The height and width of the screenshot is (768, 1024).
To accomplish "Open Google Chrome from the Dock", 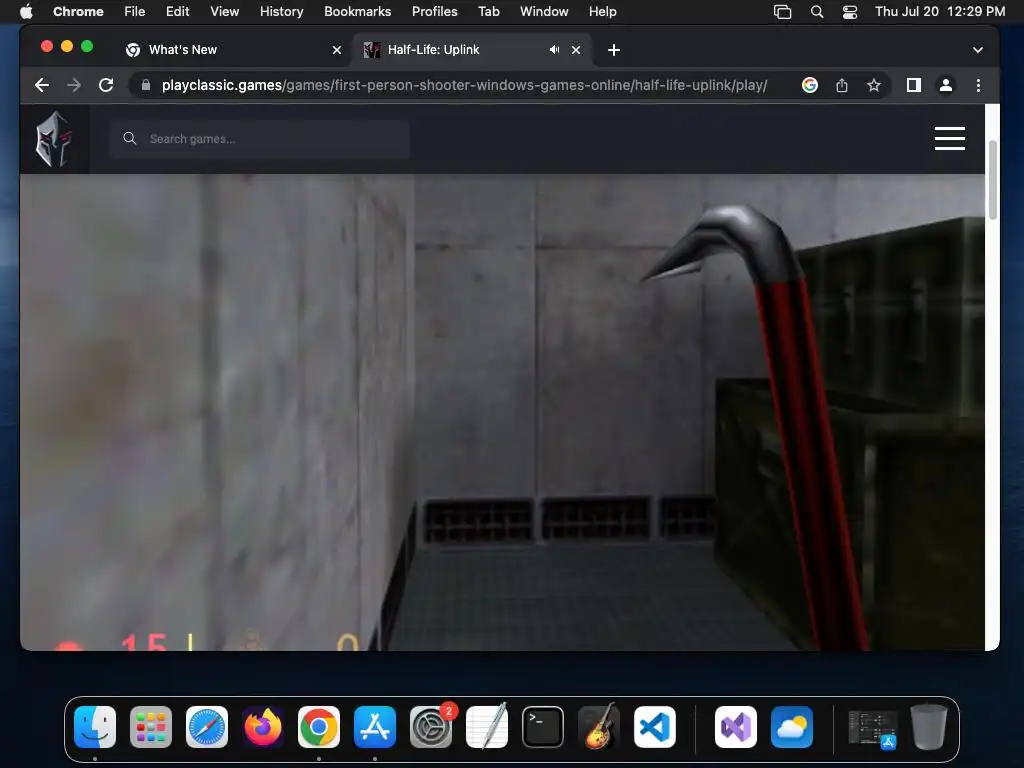I will pos(319,727).
